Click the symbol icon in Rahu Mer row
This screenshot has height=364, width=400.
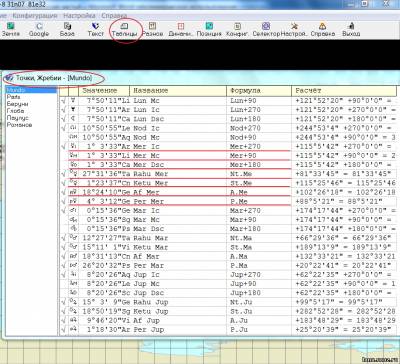73,174
